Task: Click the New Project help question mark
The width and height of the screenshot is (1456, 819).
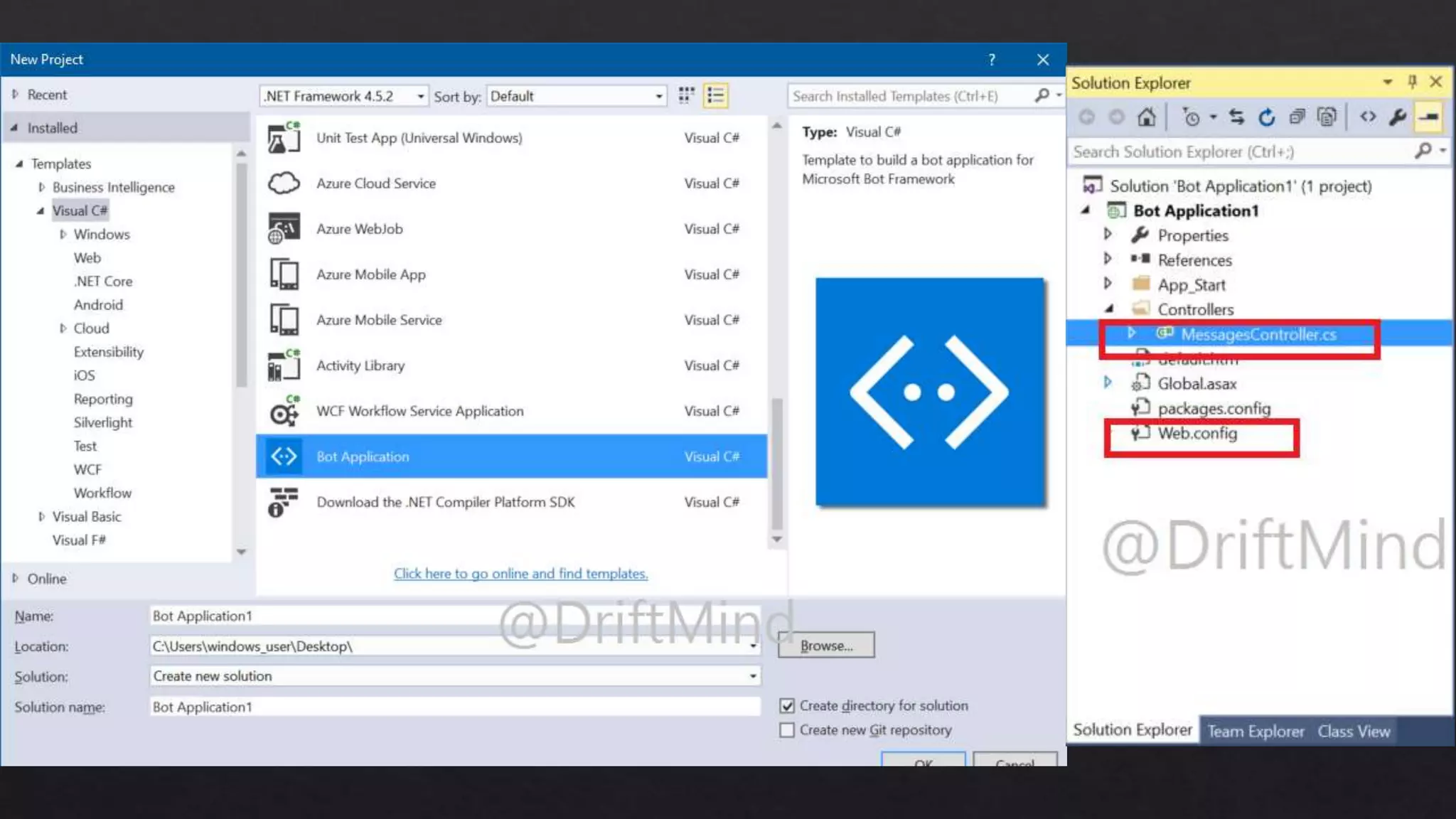Action: [x=991, y=60]
